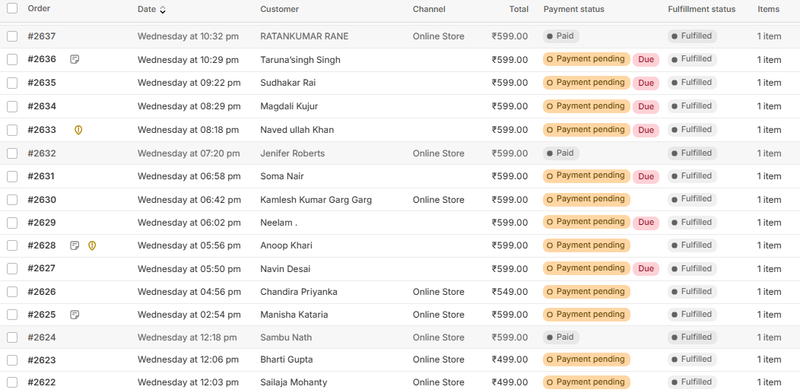Click the Paid badge on order #2637
The image size is (800, 392).
(561, 36)
